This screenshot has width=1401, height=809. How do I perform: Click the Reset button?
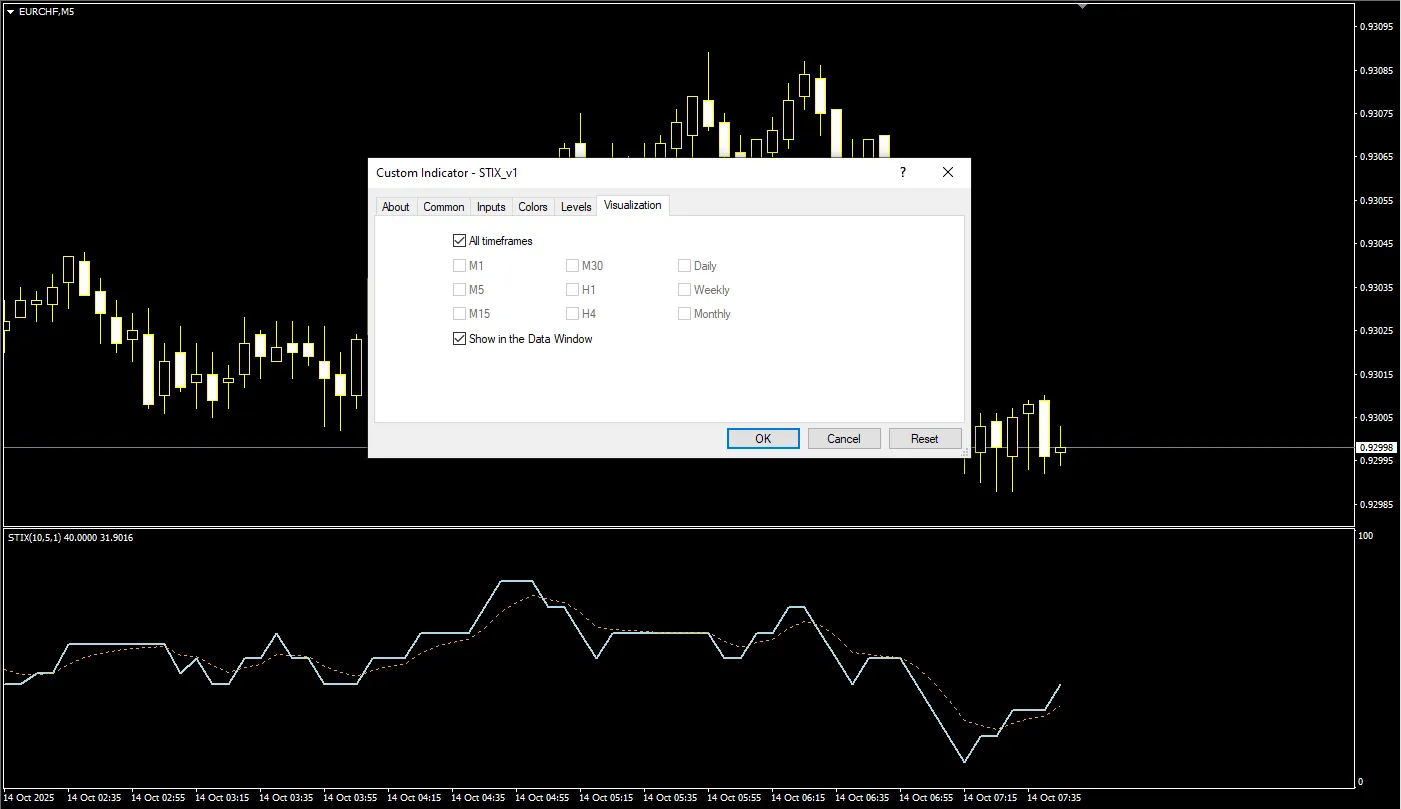tap(925, 439)
